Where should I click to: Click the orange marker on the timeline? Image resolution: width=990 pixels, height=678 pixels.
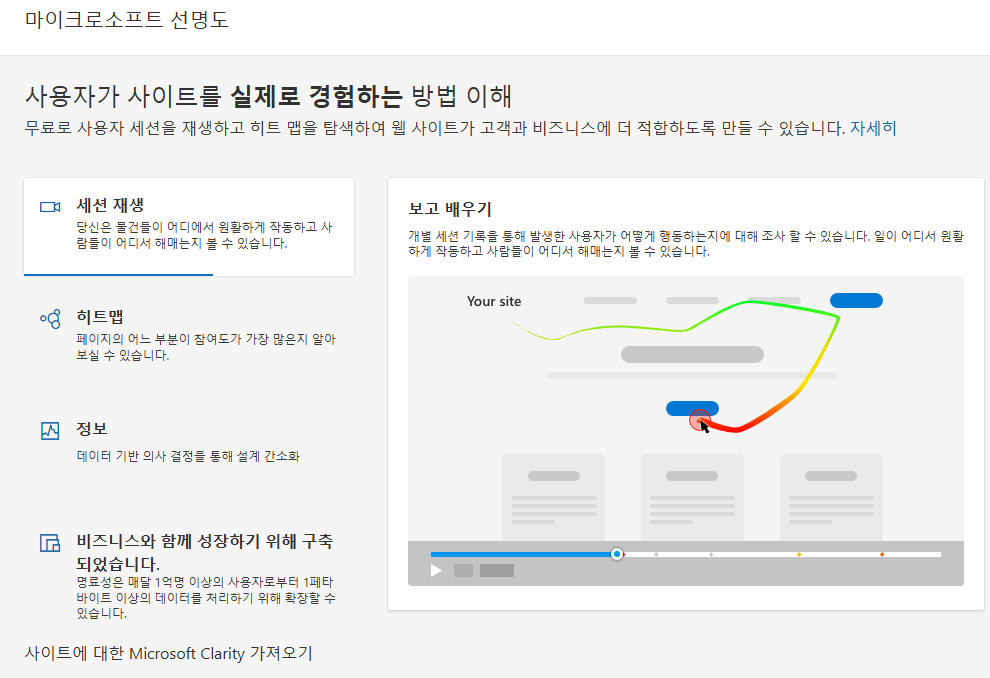[799, 554]
